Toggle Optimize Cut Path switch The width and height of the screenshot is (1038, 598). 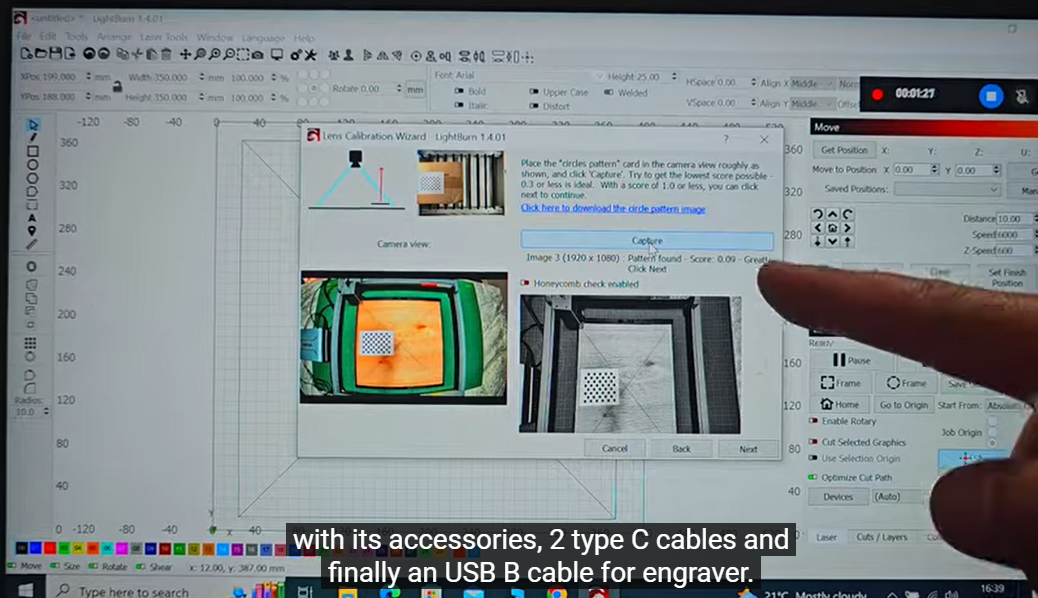tap(813, 478)
